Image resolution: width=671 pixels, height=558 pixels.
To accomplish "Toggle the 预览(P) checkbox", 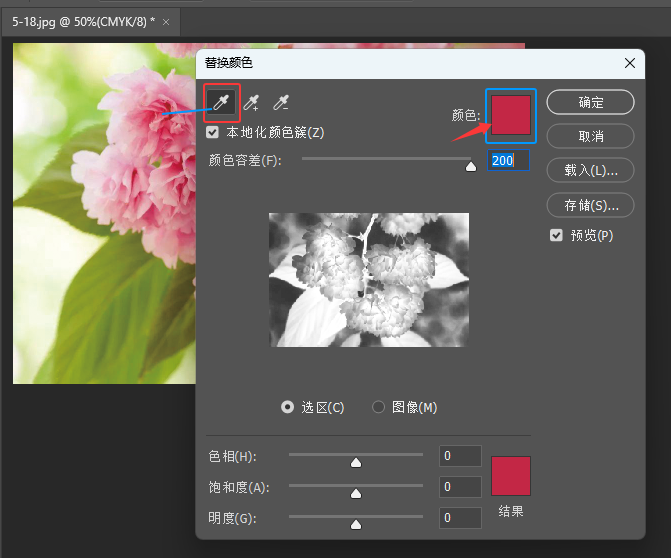I will (556, 235).
